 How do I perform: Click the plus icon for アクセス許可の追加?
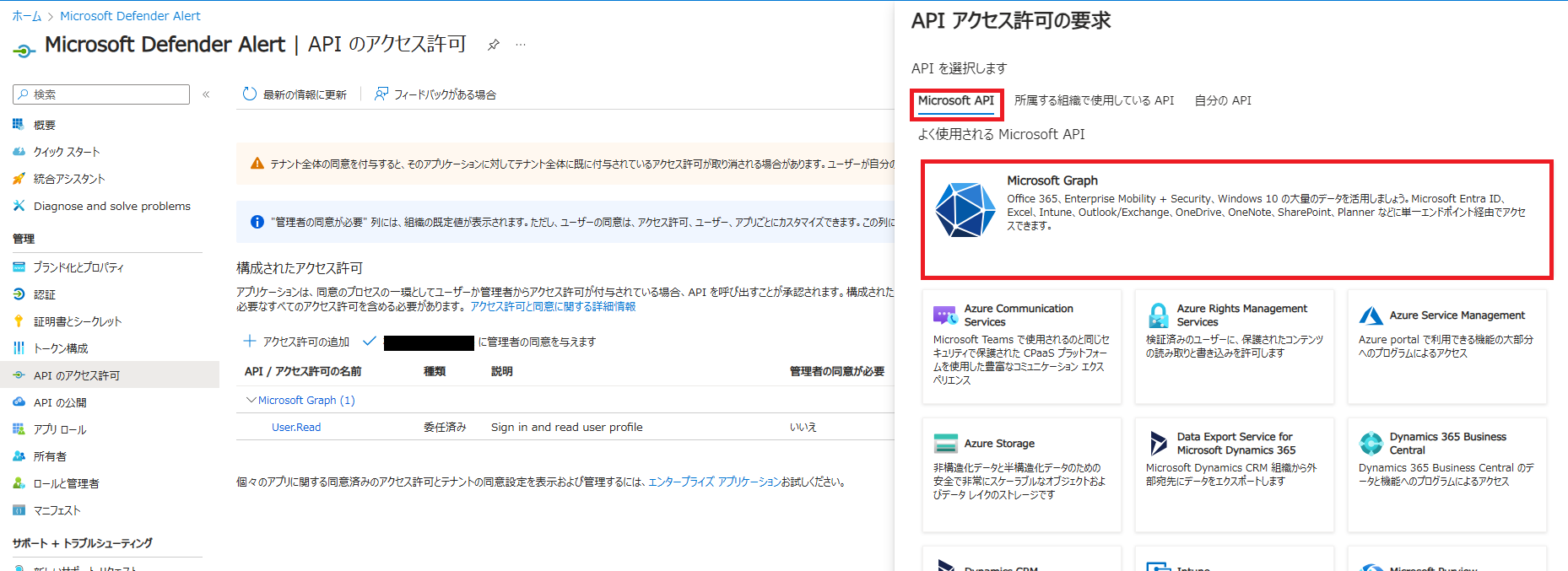coord(250,341)
